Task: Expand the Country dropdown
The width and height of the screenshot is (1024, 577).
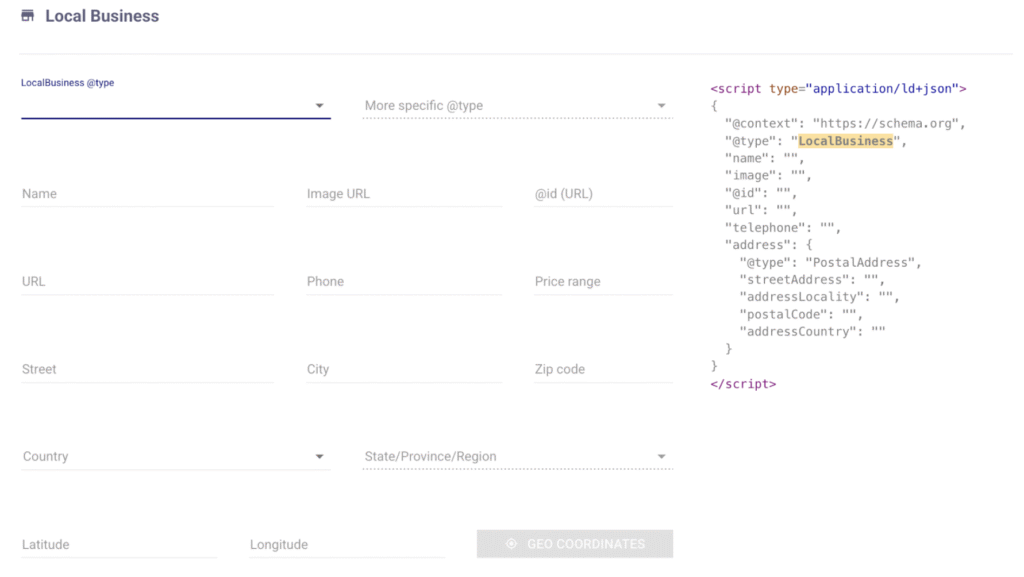Action: (176, 457)
